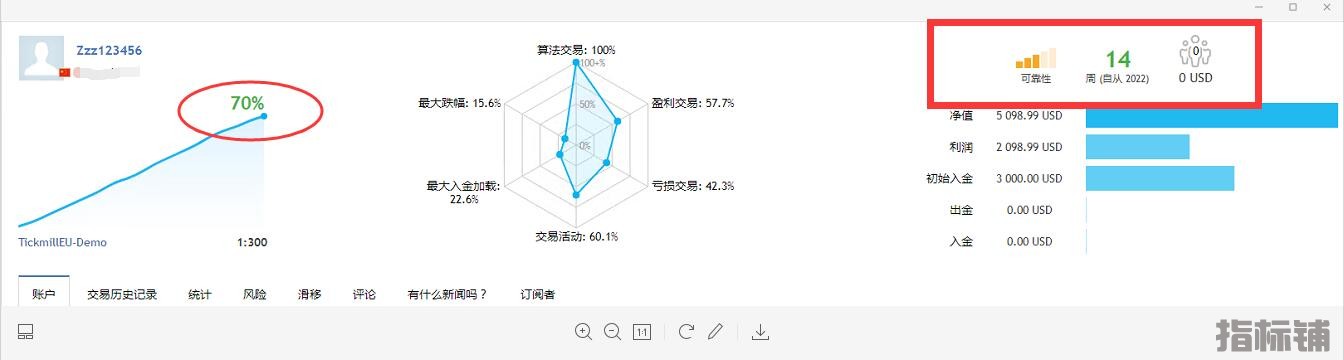Click the subscribers people icon
Image resolution: width=1344 pixels, height=360 pixels.
click(x=1194, y=52)
